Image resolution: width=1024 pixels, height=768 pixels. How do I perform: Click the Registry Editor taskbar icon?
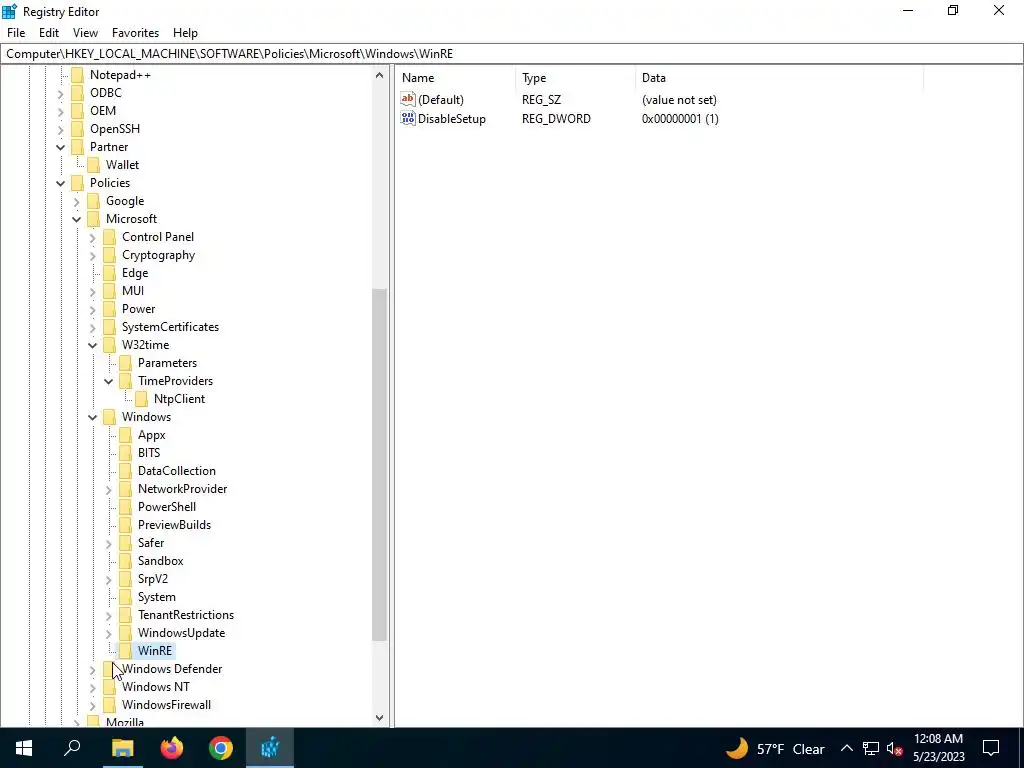(270, 748)
